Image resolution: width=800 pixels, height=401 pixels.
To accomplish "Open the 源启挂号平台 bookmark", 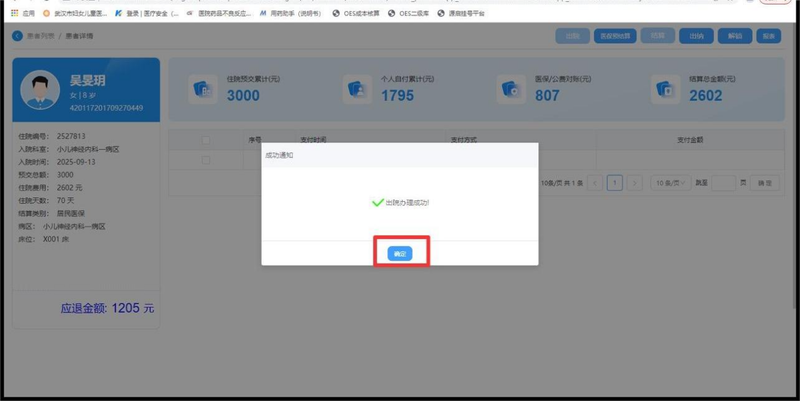I will (461, 13).
